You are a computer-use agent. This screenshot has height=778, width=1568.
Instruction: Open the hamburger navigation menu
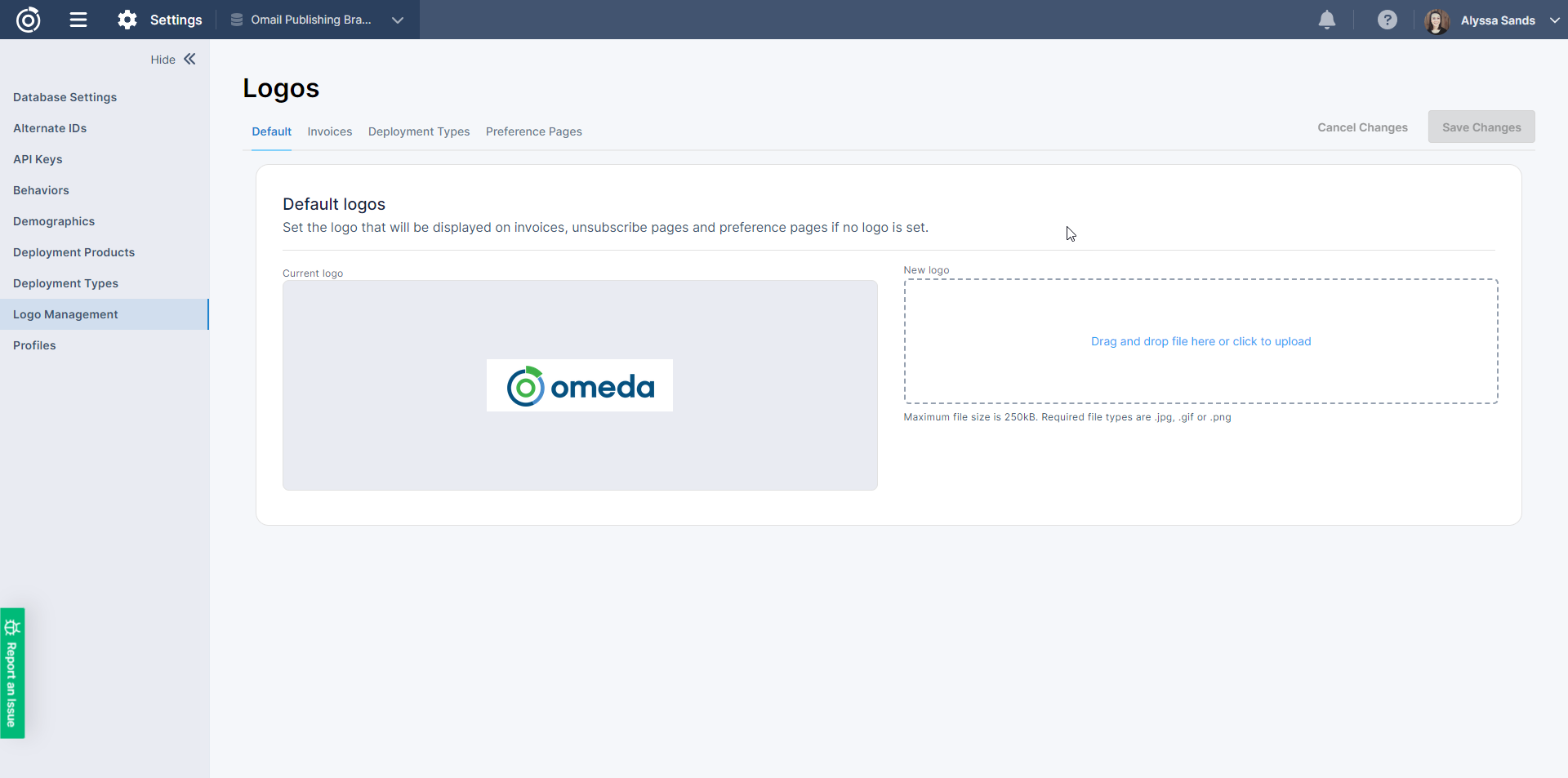[x=78, y=20]
